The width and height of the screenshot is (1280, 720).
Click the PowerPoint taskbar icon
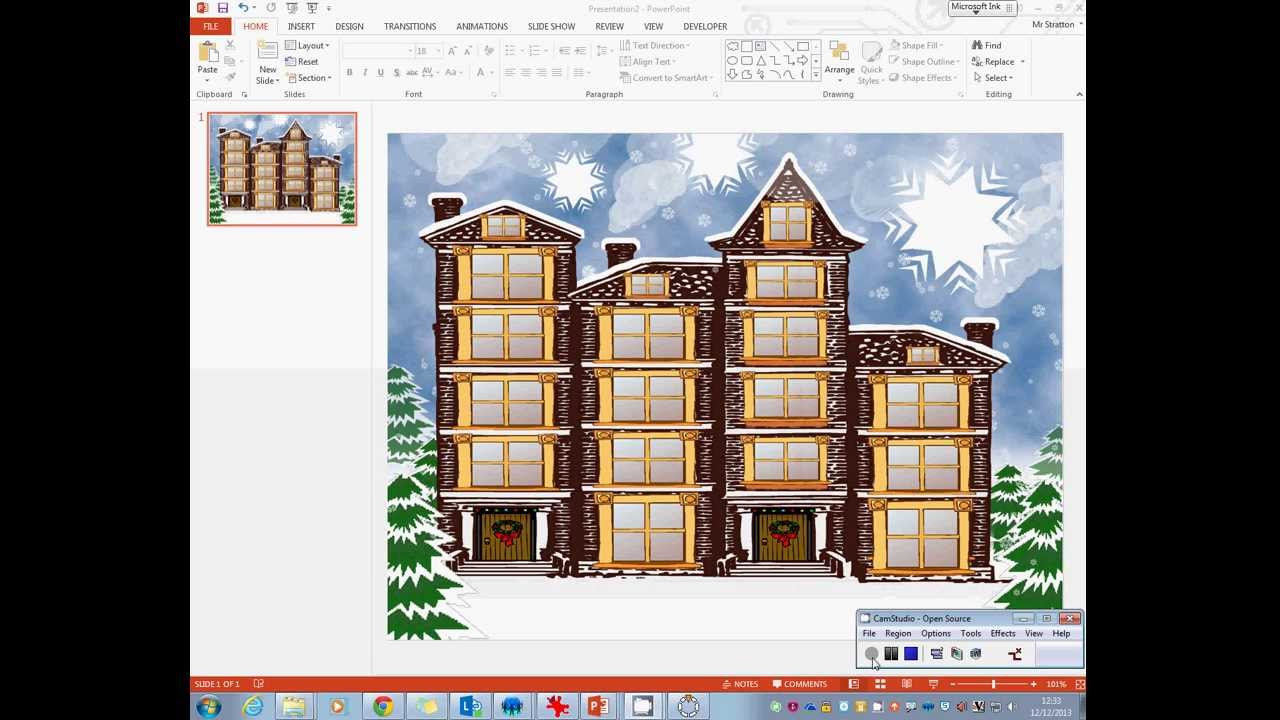598,707
